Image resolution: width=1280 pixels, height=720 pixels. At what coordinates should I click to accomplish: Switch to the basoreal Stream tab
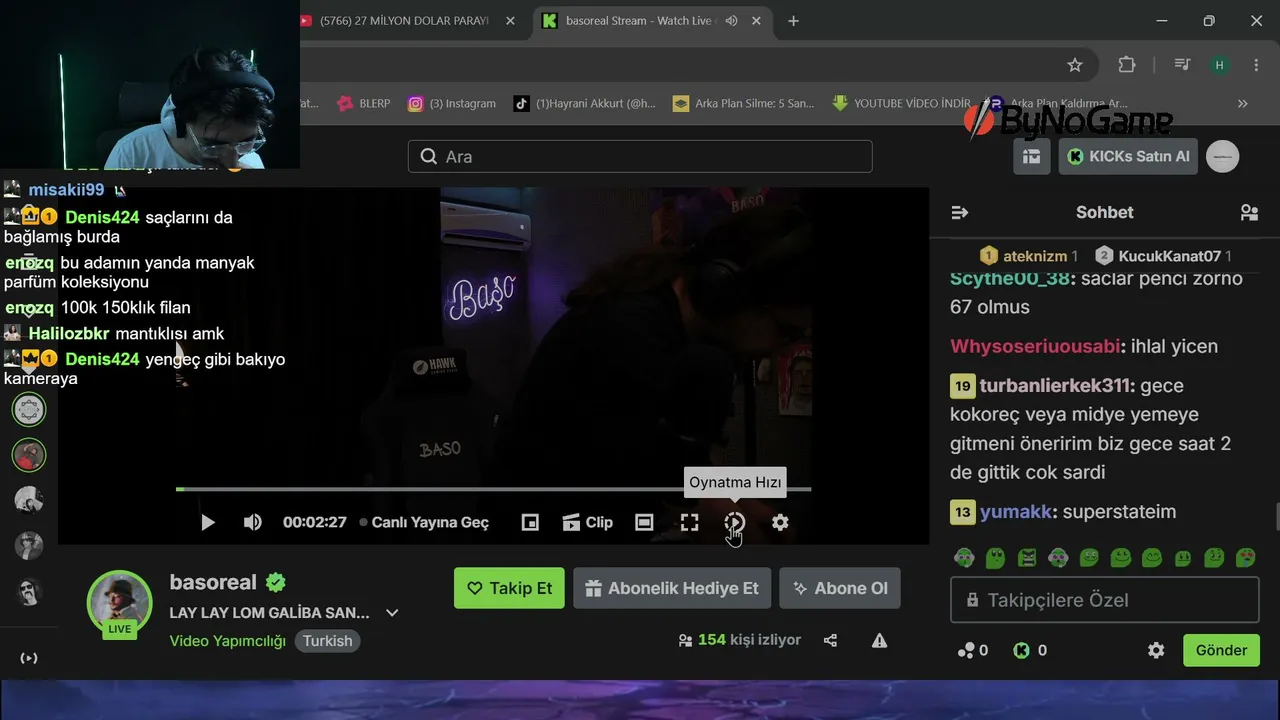click(640, 21)
